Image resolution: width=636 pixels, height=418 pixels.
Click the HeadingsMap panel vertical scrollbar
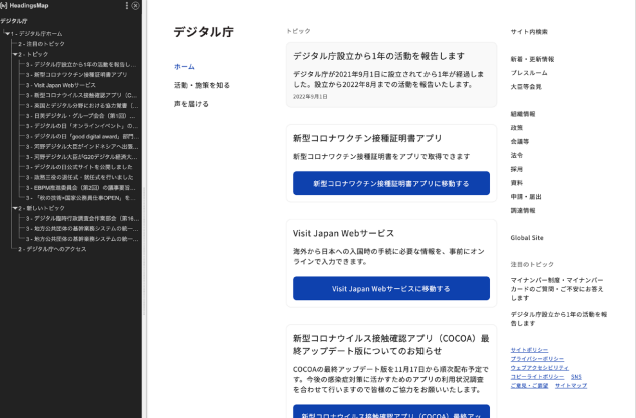click(144, 251)
